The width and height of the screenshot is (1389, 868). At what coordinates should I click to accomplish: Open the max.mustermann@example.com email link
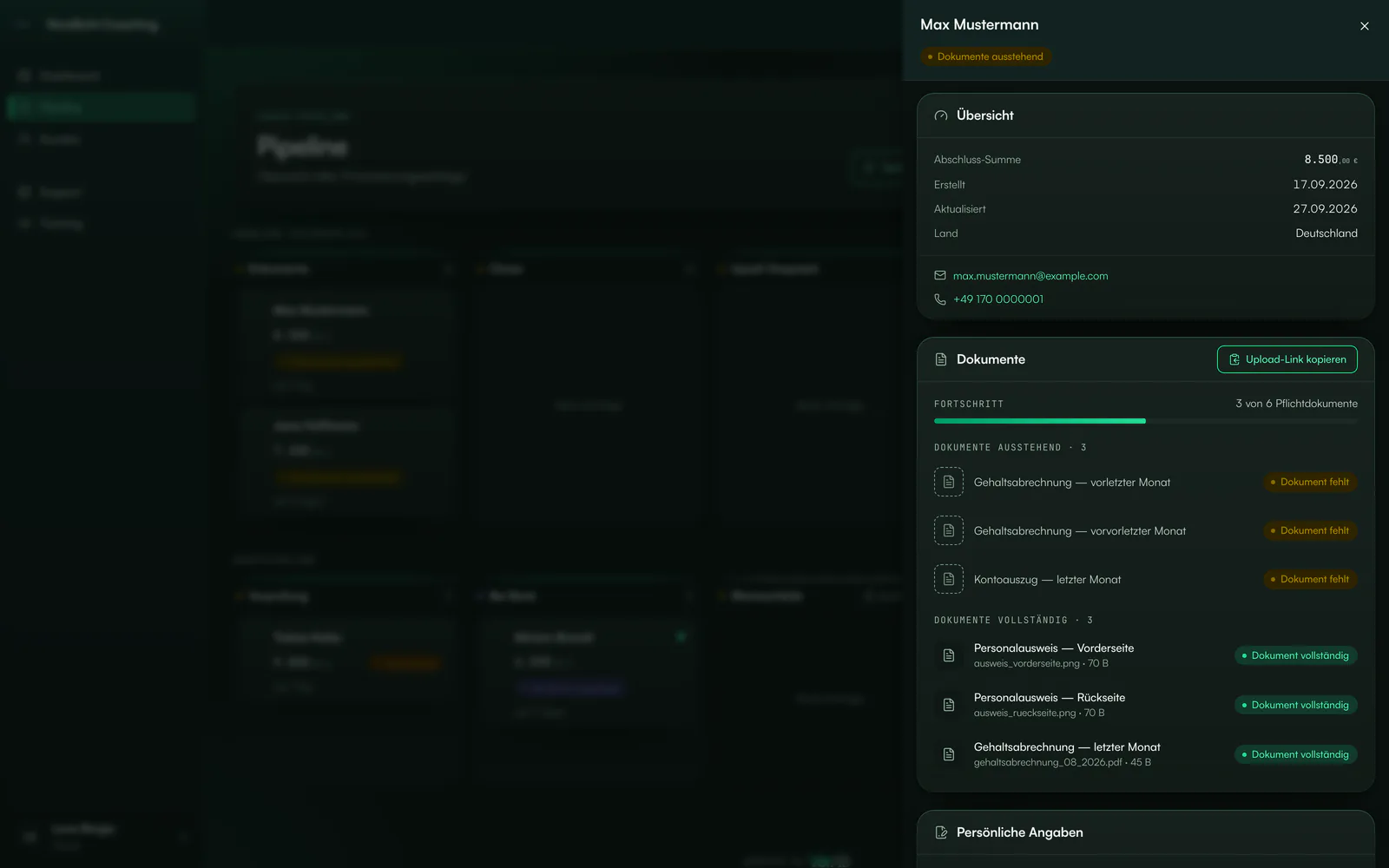point(1030,276)
